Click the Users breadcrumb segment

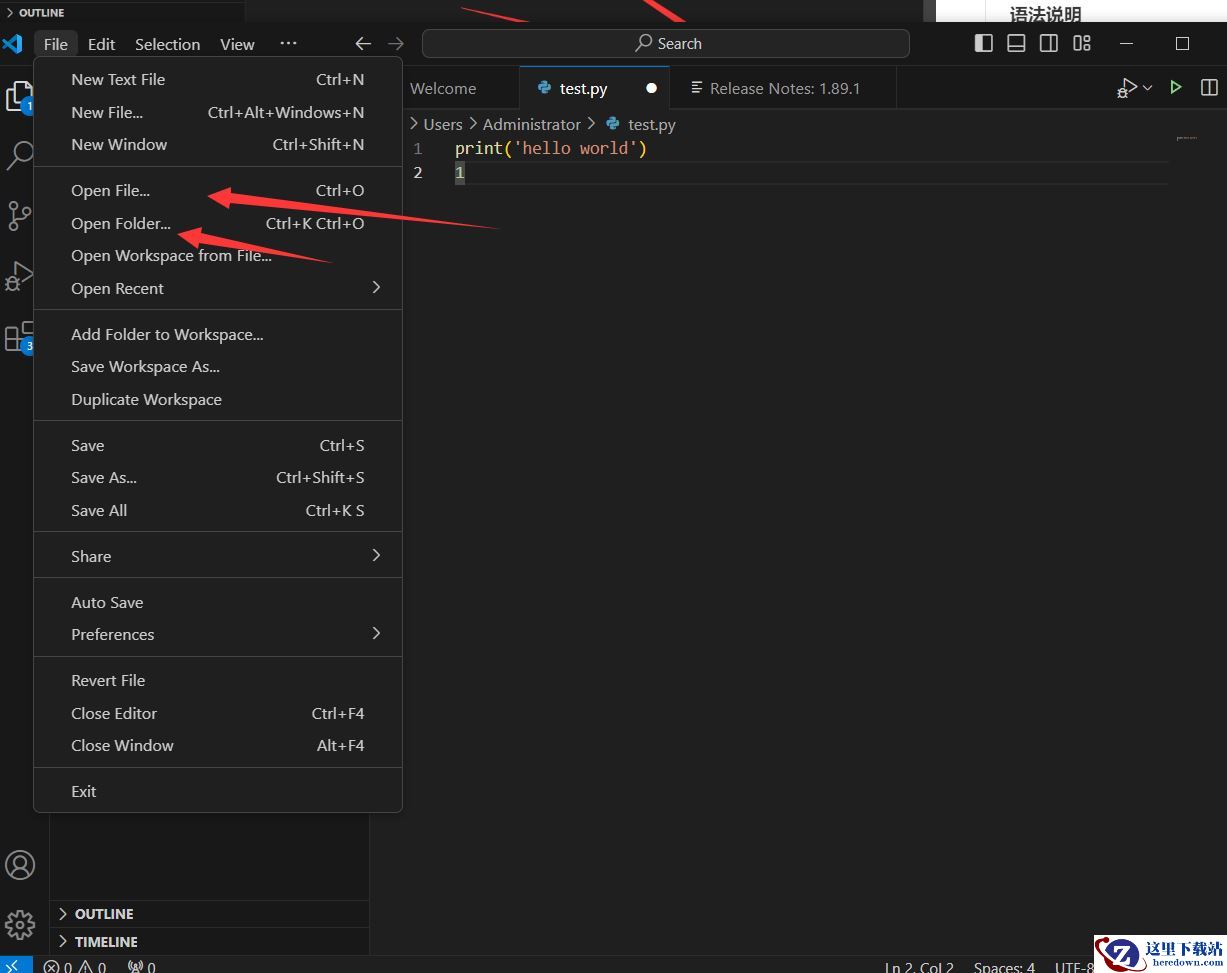(x=442, y=125)
